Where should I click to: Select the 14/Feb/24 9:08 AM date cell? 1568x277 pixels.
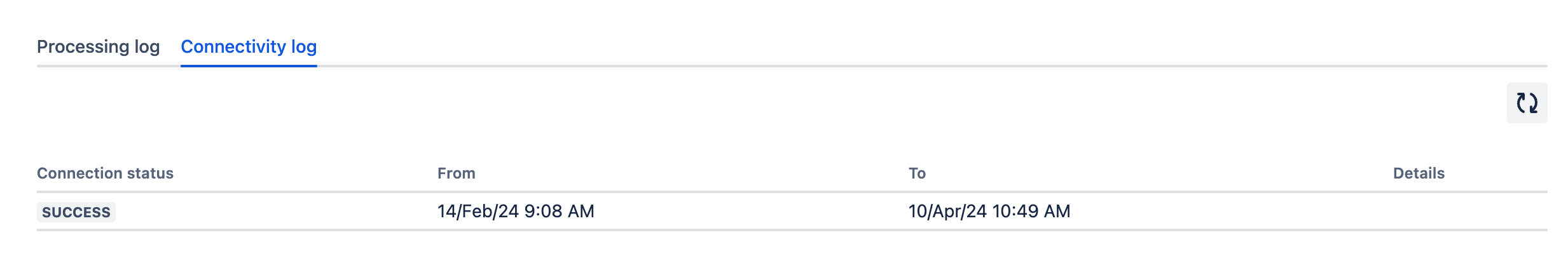click(516, 212)
